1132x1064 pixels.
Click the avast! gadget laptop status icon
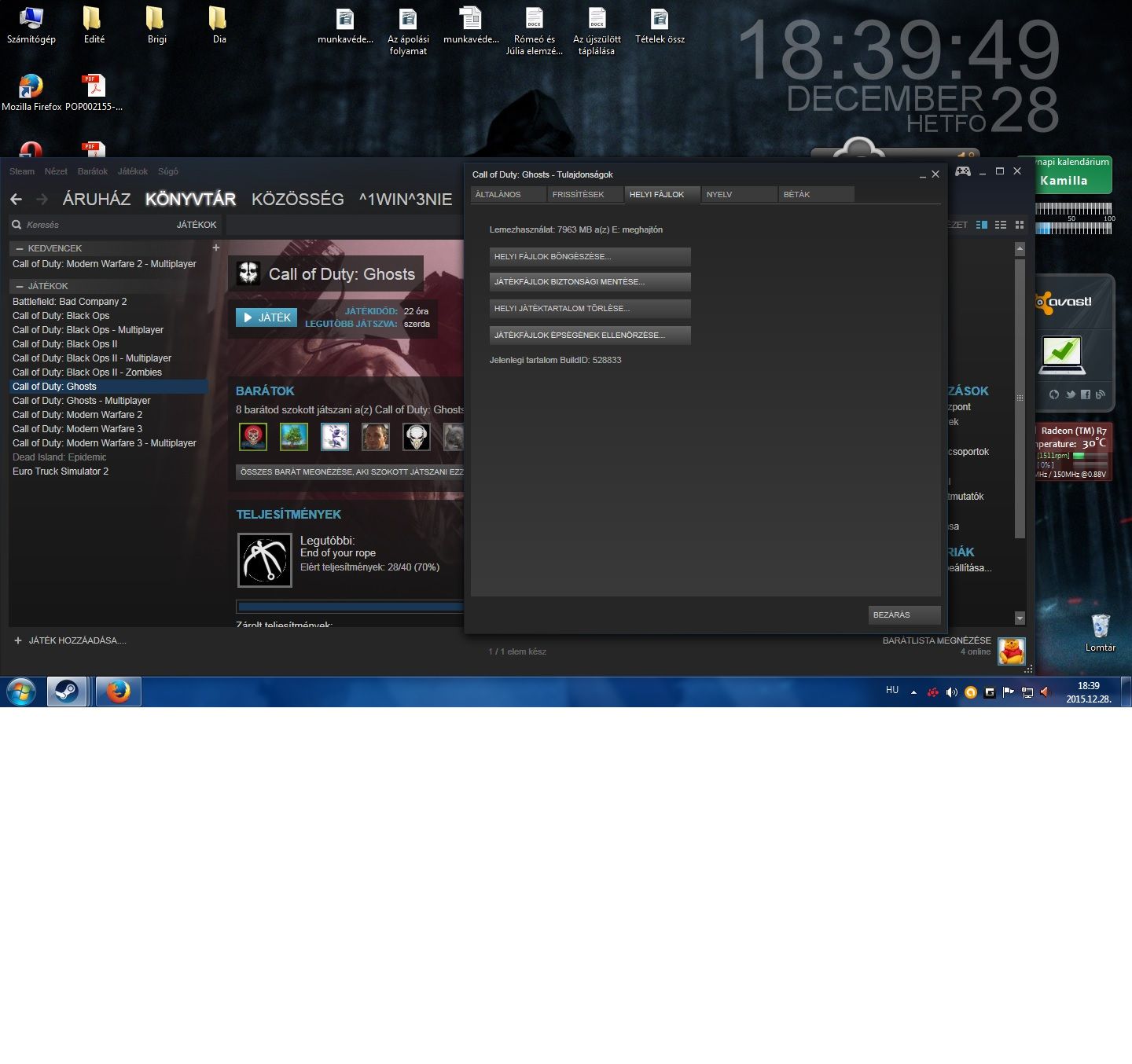tap(1061, 355)
